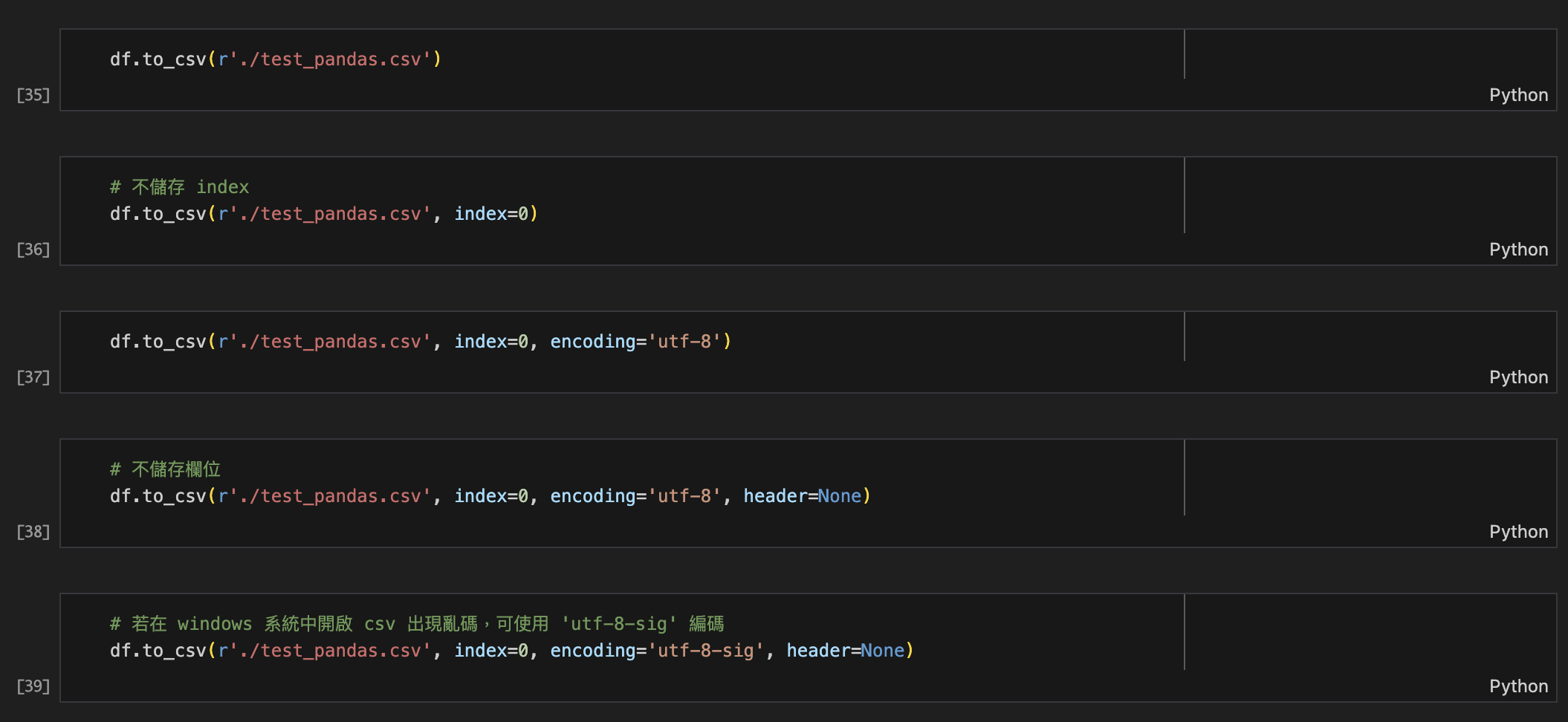Click the encoding='utf-8' argument in cell 37
The image size is (1568, 722).
(x=639, y=341)
